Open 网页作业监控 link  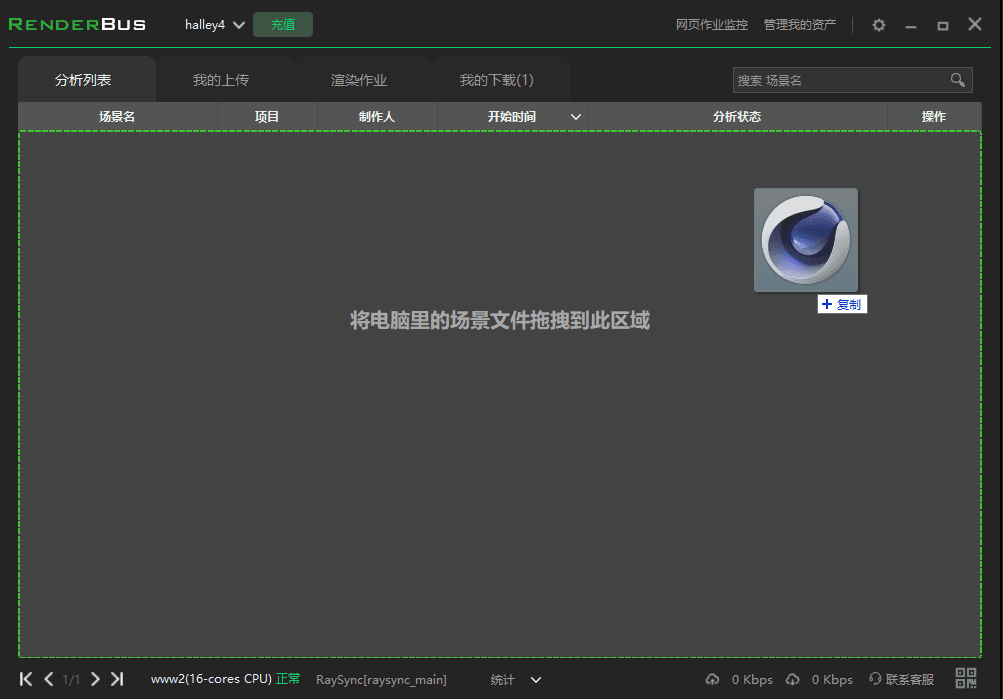712,25
